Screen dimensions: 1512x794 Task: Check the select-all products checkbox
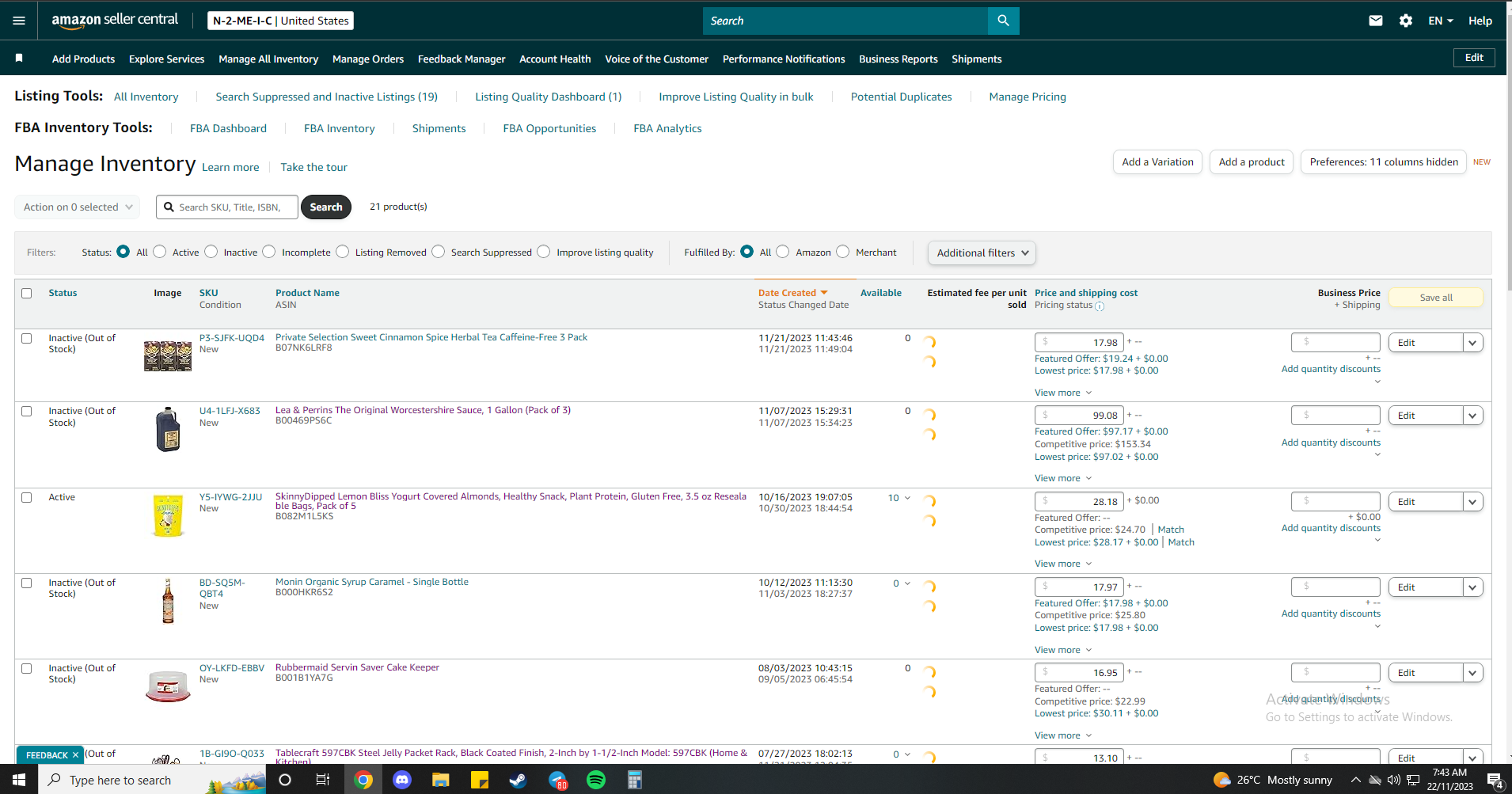[27, 293]
